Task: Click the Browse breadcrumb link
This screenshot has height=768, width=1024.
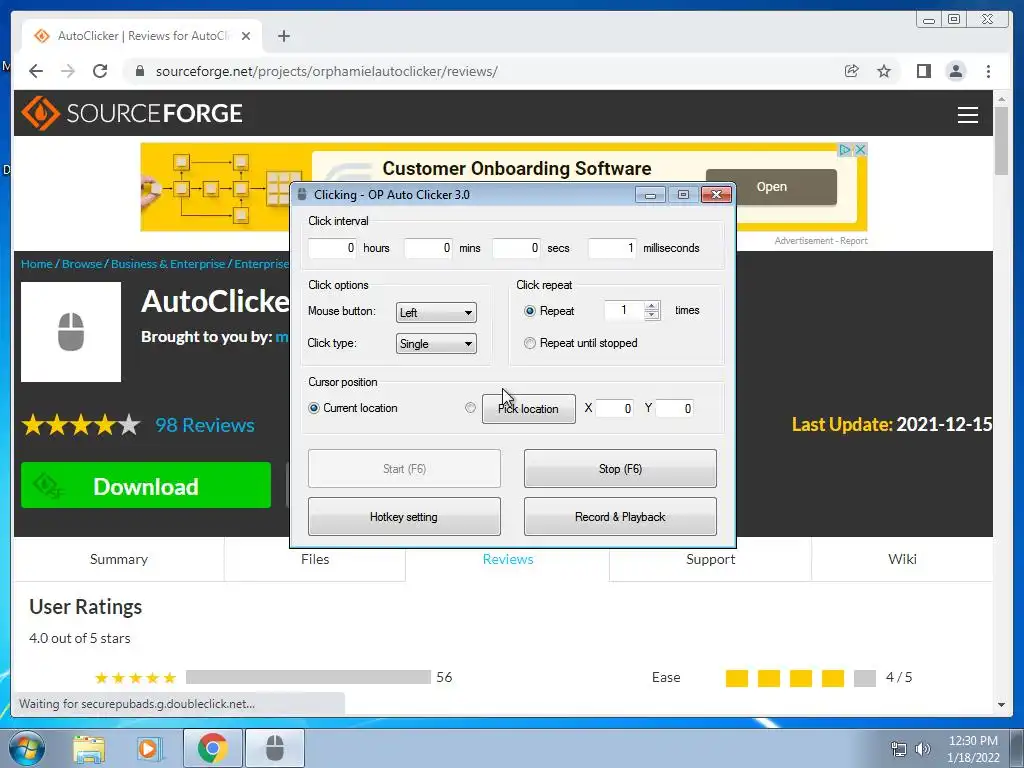Action: click(x=82, y=264)
